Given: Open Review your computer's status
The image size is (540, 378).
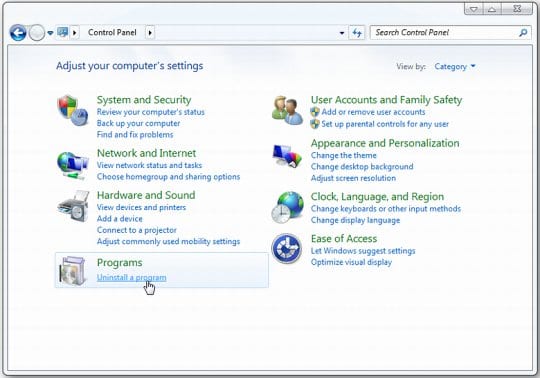Looking at the screenshot, I should click(x=150, y=112).
